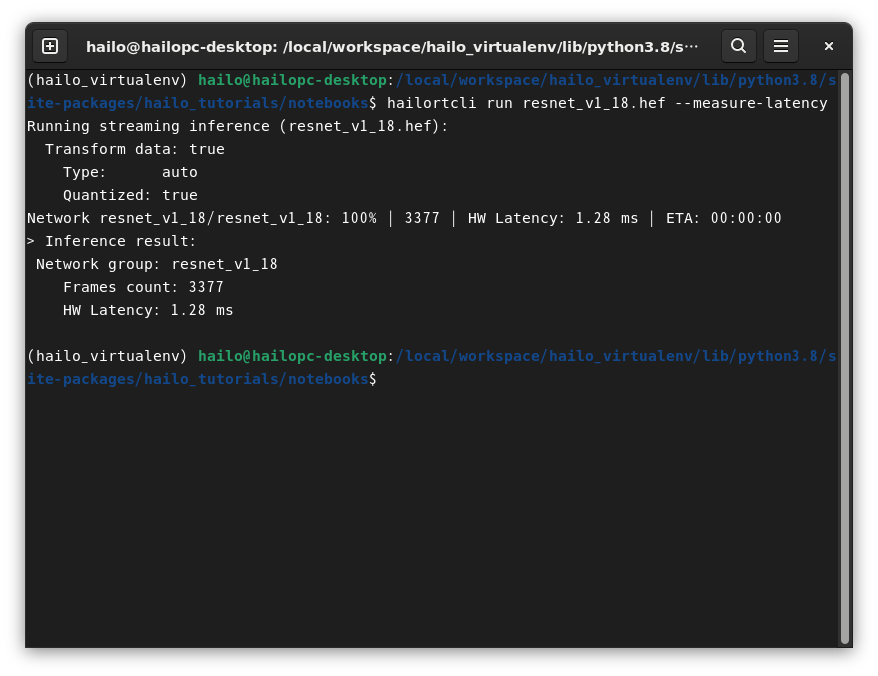
Task: Click the 'Transform data: true' line
Action: coord(134,149)
